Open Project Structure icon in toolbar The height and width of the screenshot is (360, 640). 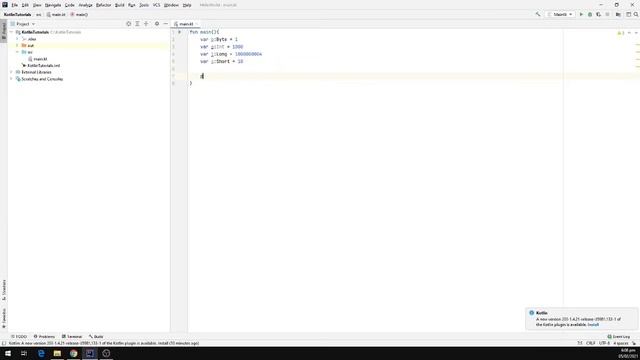618,14
